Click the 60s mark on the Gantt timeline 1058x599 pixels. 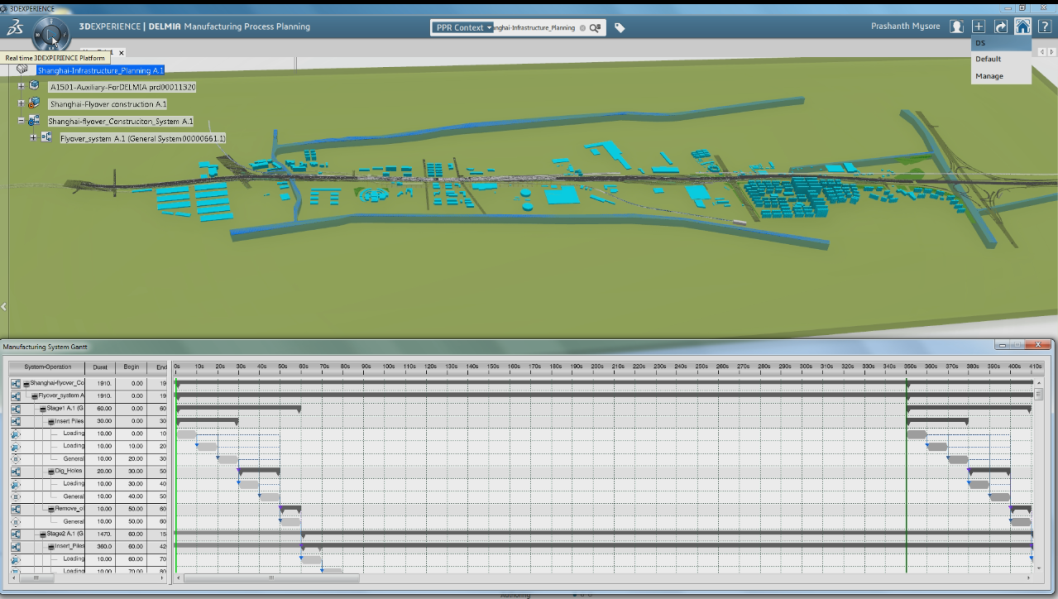(303, 367)
